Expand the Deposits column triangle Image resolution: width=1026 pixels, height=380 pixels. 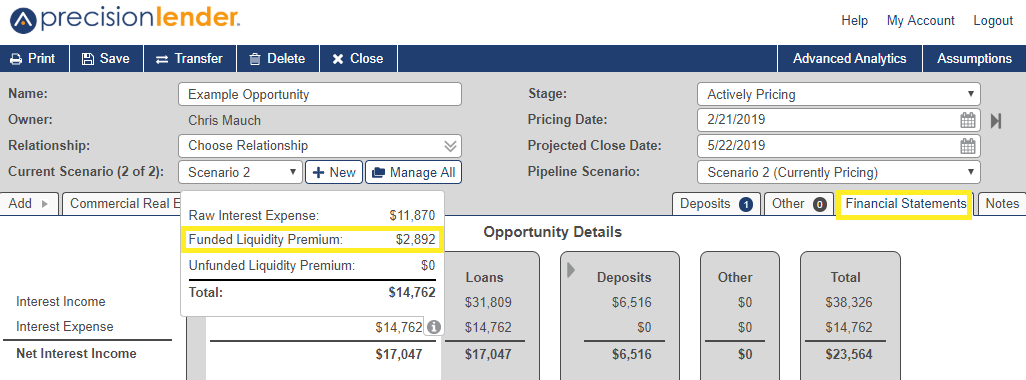(x=570, y=269)
